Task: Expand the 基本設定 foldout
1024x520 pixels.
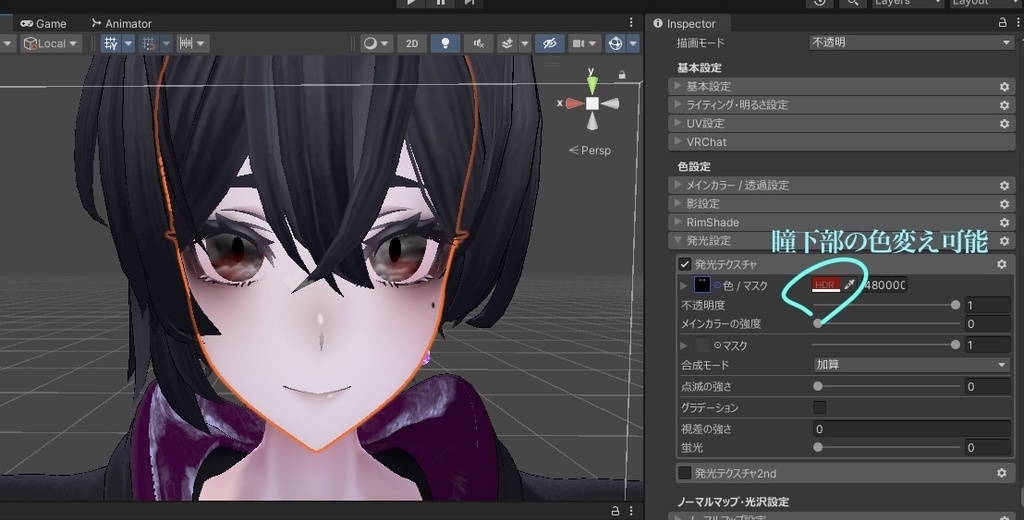Action: tap(678, 86)
